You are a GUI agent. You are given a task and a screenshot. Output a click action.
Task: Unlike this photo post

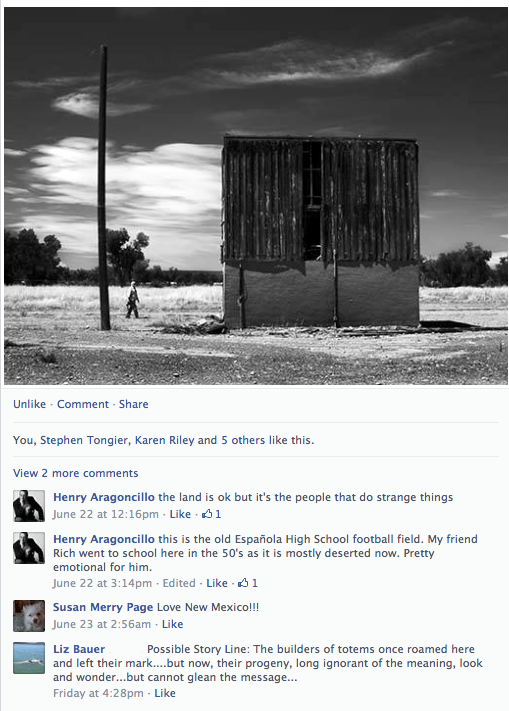tap(29, 404)
